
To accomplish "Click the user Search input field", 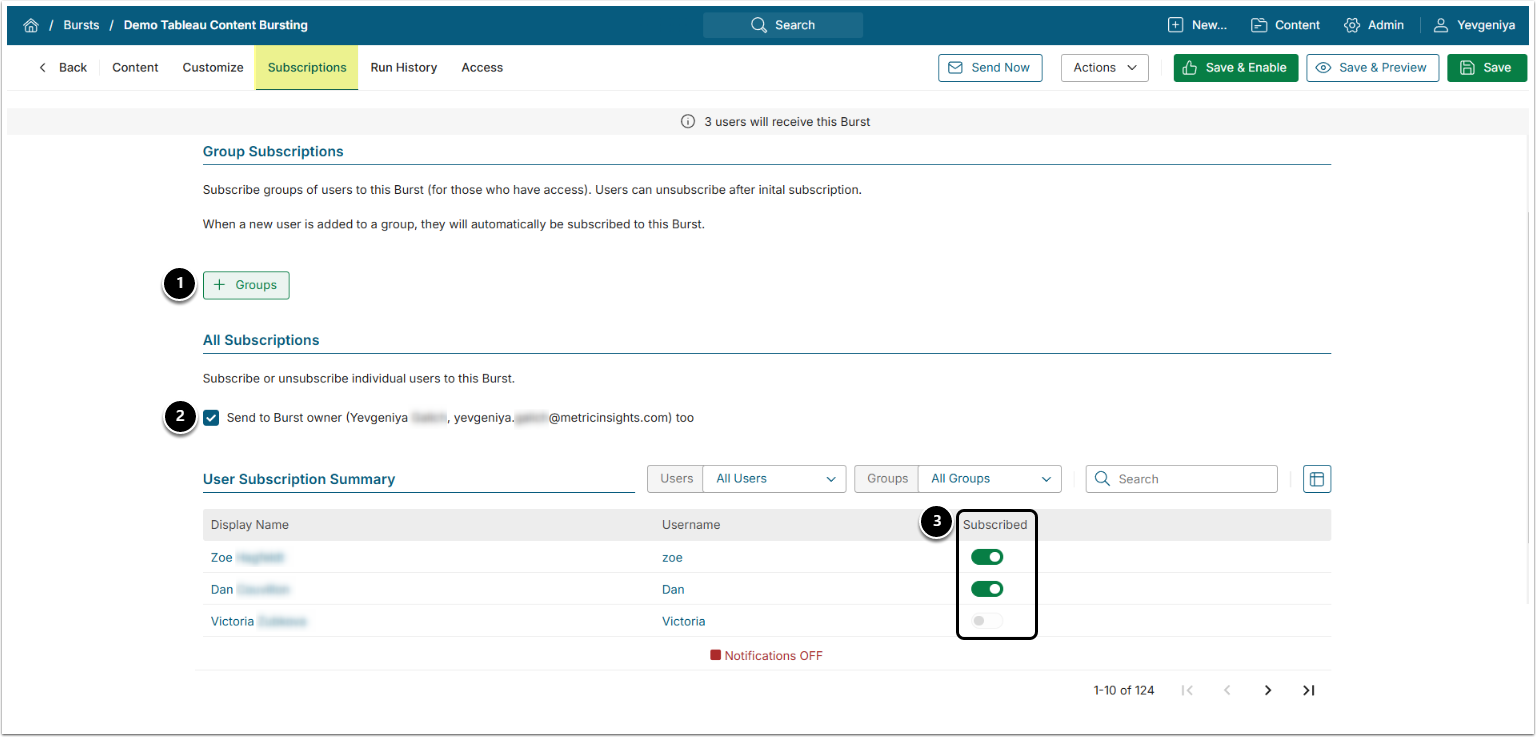I will (x=1190, y=479).
